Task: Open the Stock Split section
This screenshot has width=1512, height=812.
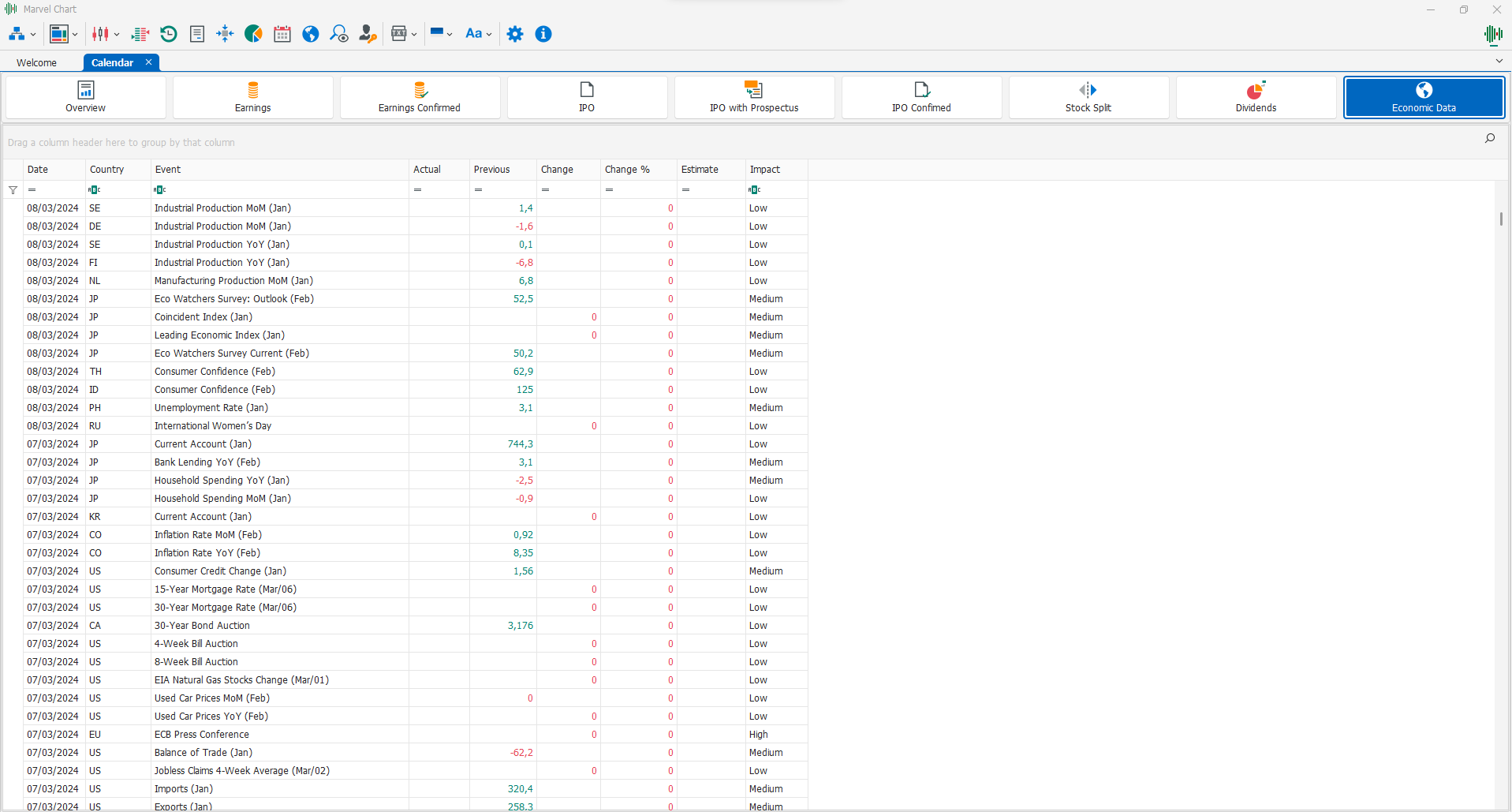Action: [x=1088, y=98]
